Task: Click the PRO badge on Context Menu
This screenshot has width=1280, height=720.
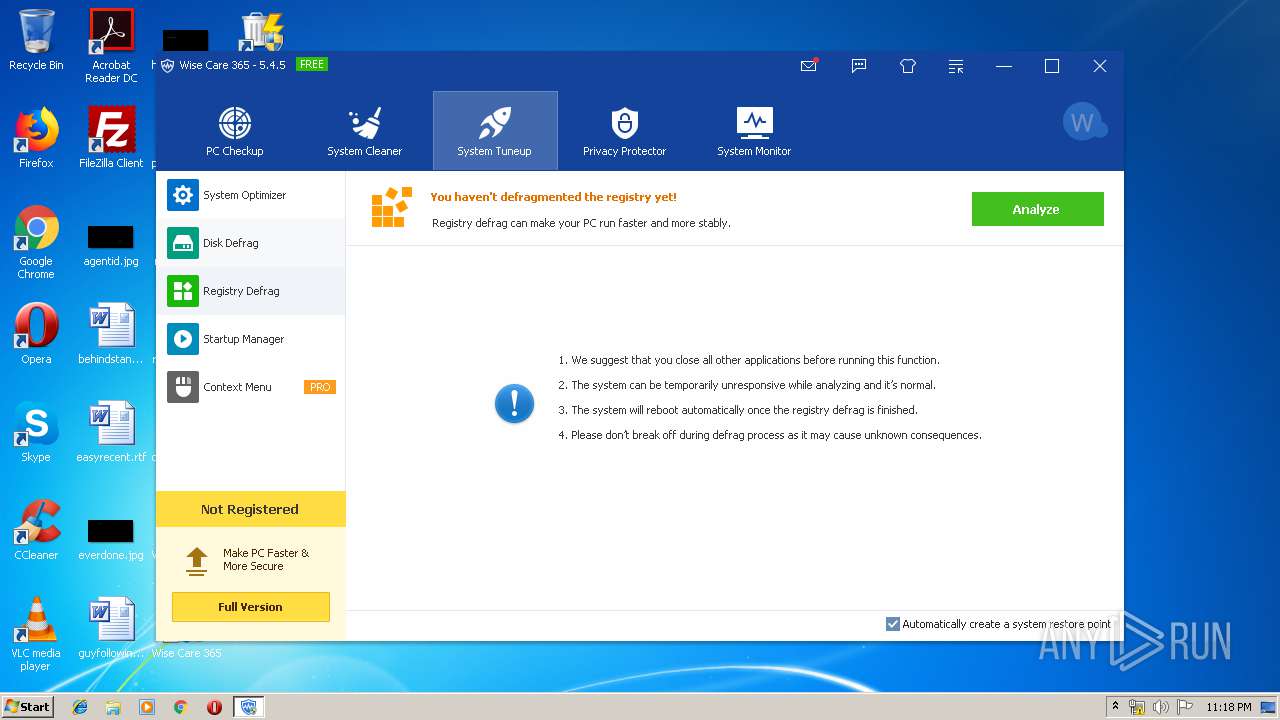Action: [x=320, y=387]
